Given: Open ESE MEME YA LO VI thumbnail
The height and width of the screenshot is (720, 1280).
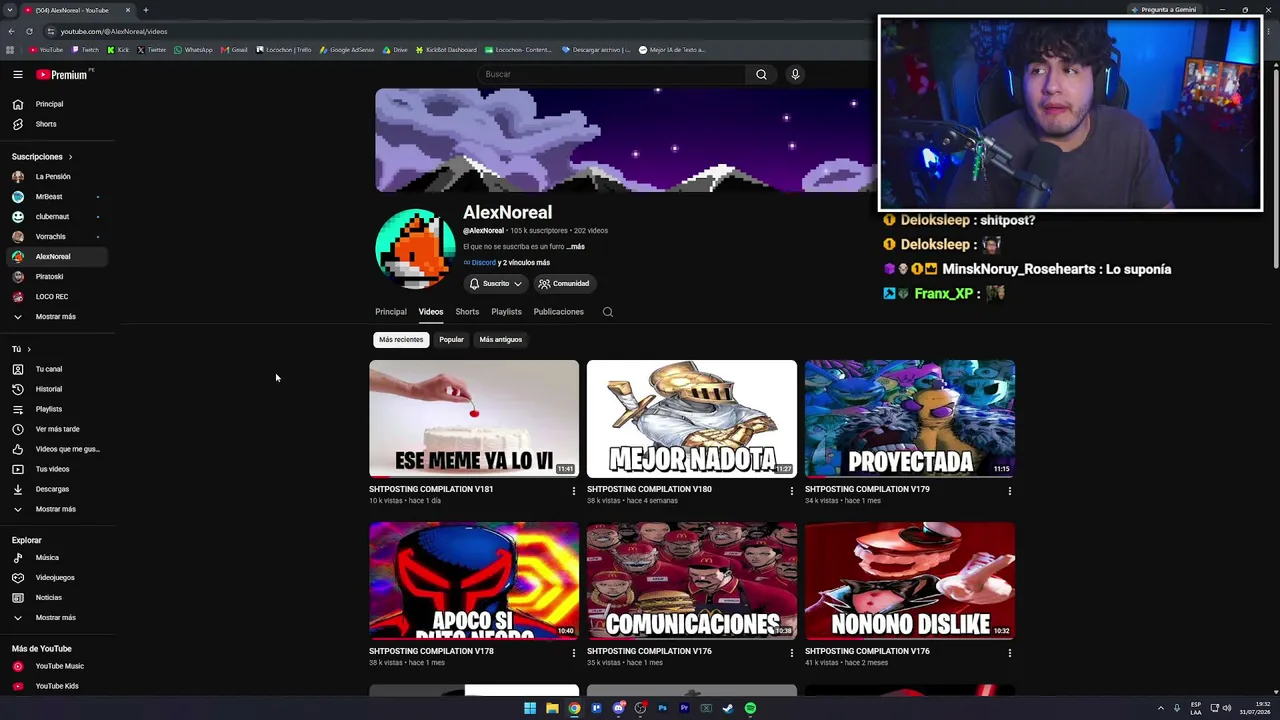Looking at the screenshot, I should [474, 419].
